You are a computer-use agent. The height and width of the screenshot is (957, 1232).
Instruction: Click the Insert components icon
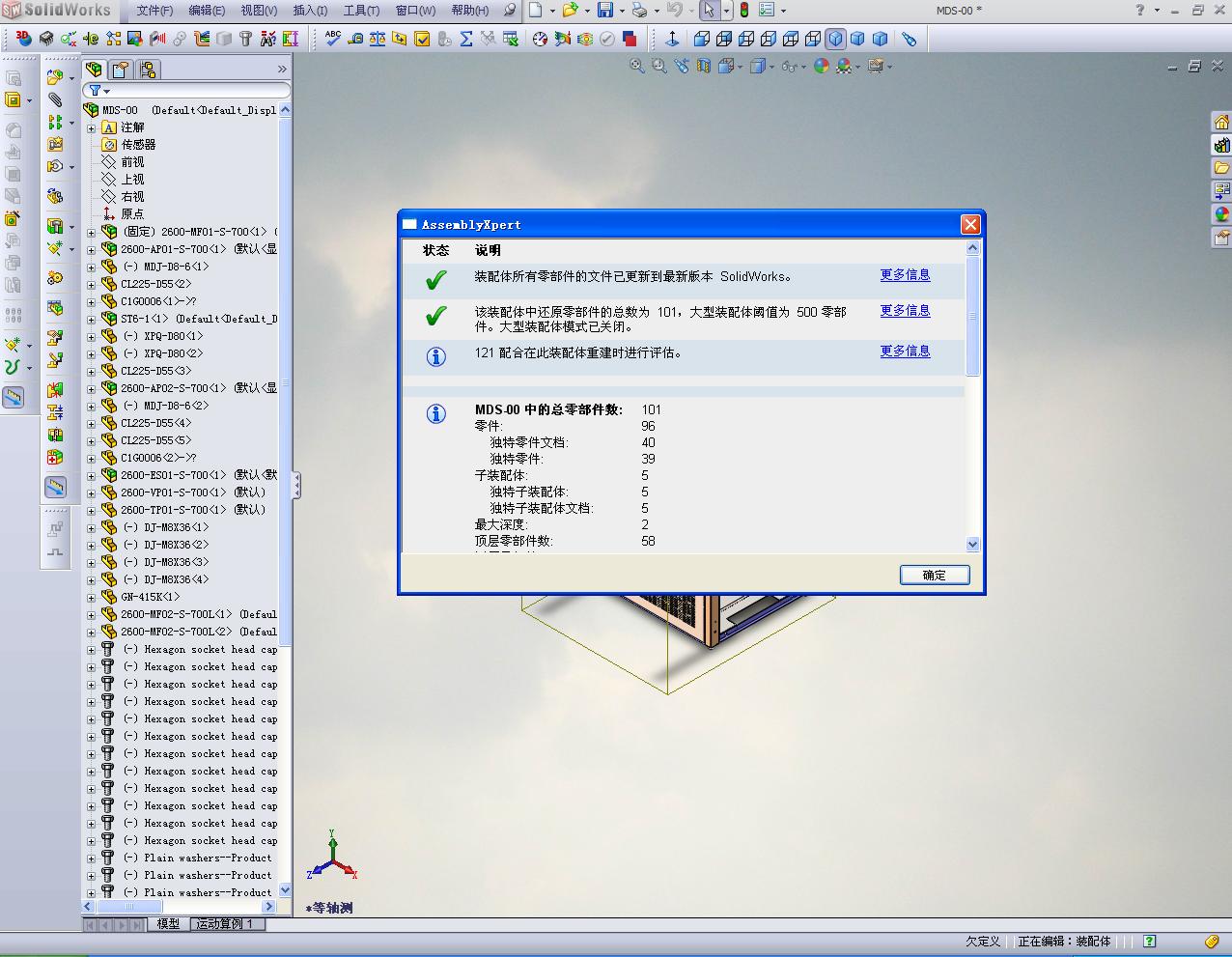click(55, 76)
